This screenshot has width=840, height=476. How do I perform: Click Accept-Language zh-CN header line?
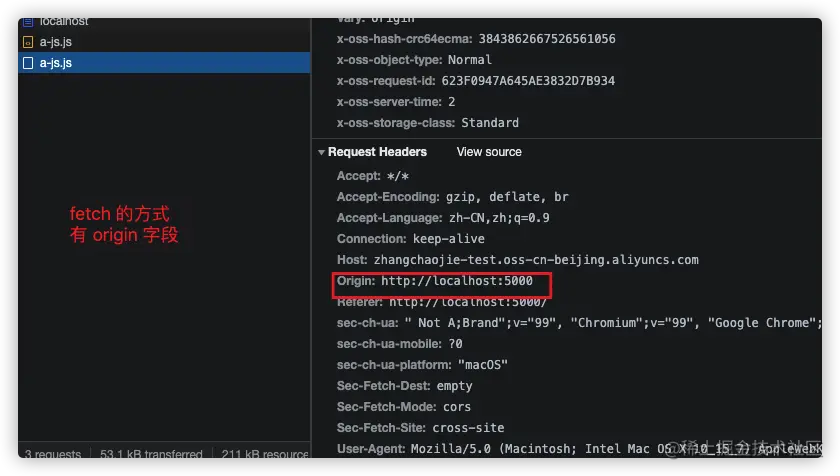443,217
